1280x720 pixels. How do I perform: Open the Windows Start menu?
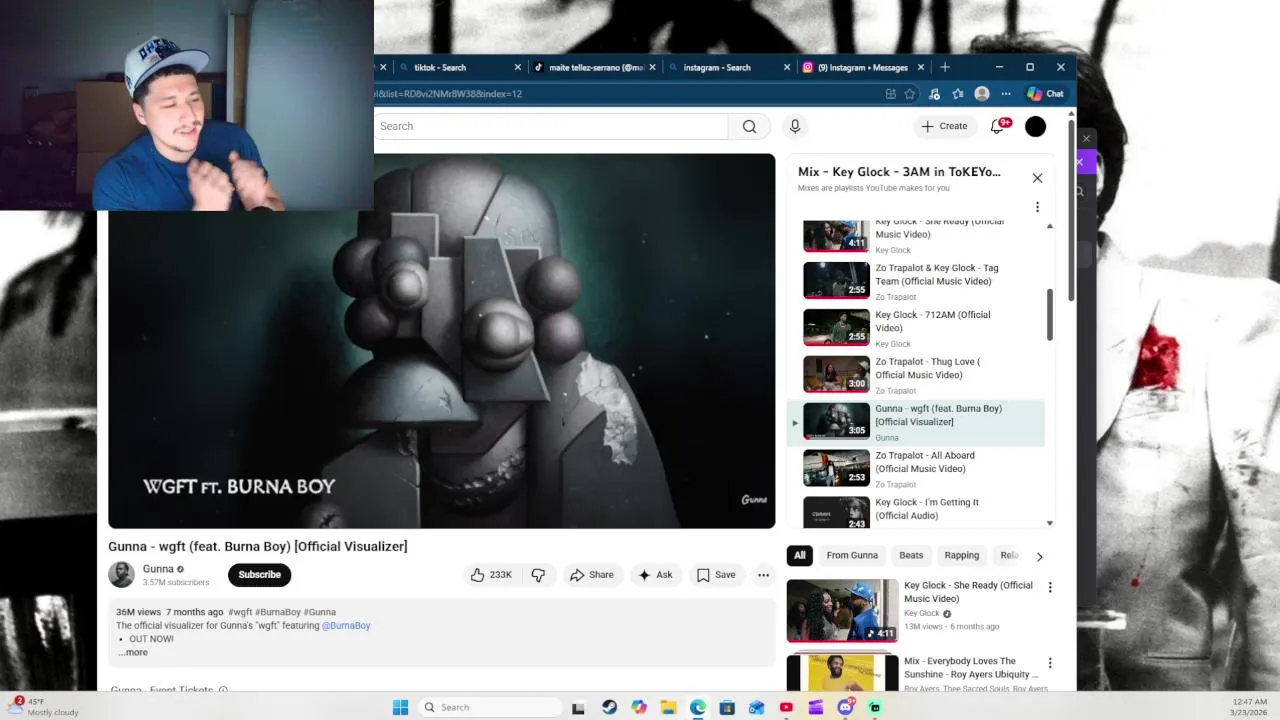coord(400,707)
